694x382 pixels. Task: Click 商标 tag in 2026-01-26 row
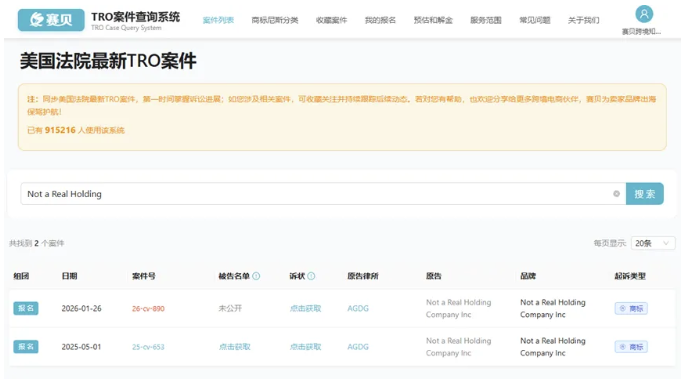point(631,309)
